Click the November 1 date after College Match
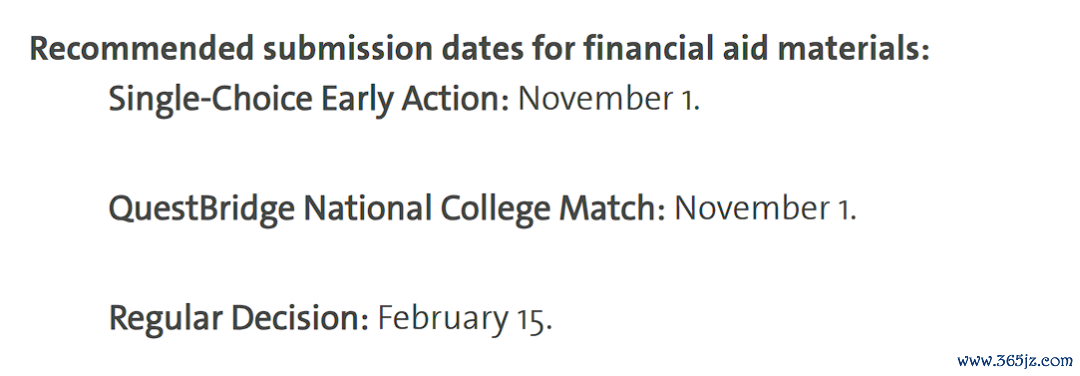The image size is (1080, 376). pos(765,209)
